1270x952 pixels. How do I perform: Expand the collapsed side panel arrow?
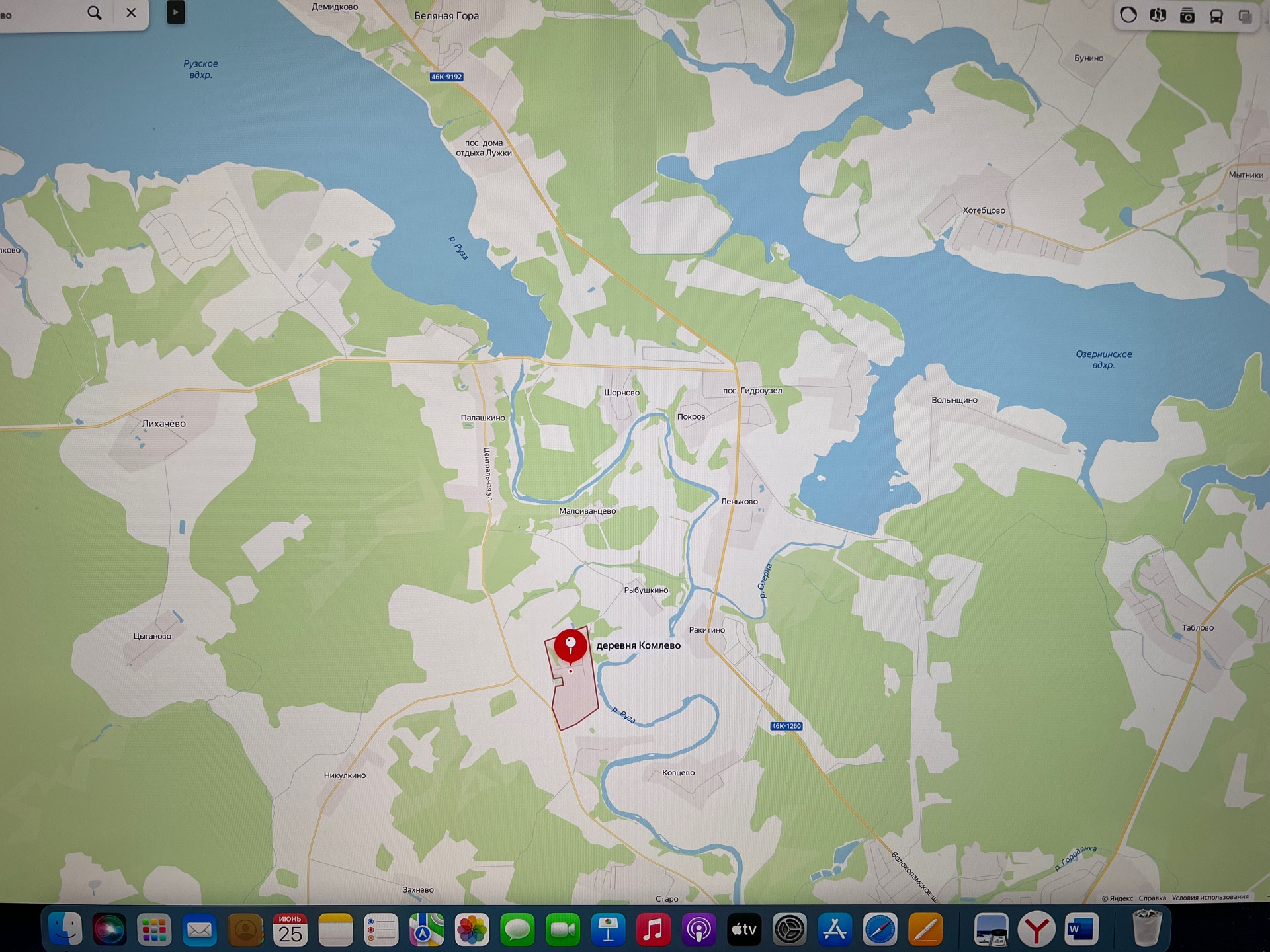(x=175, y=13)
